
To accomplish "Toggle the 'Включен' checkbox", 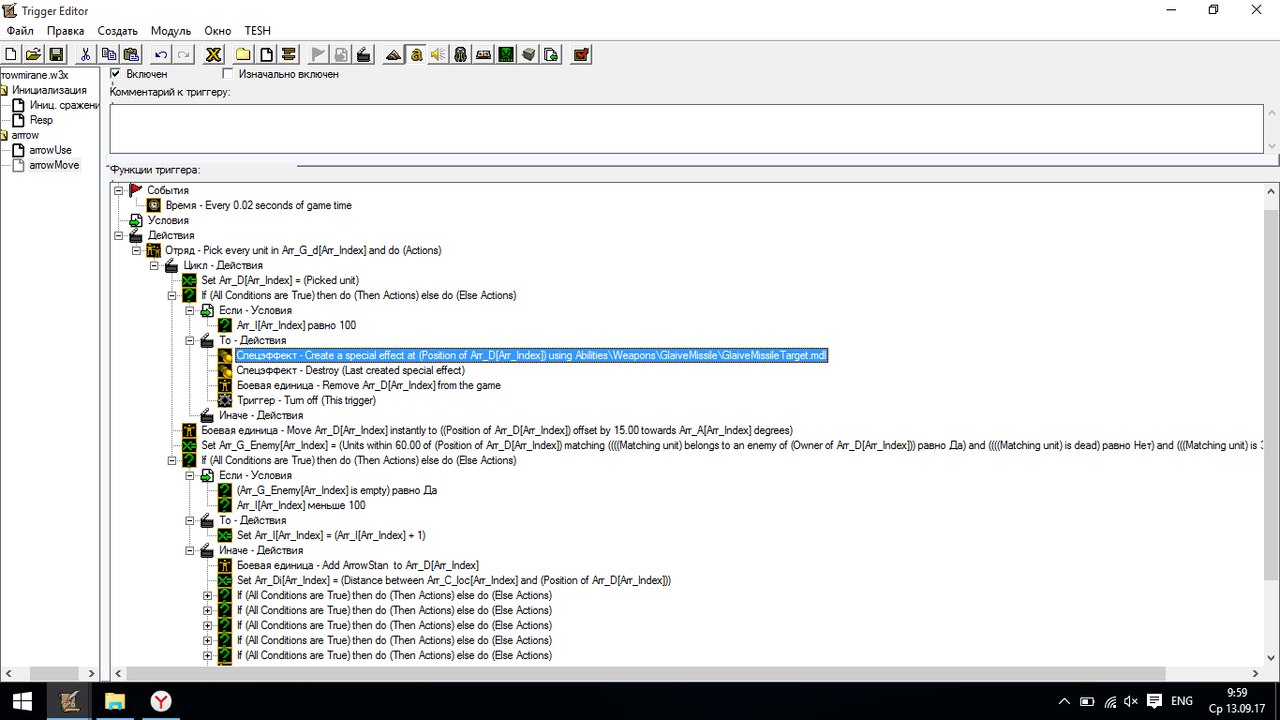I will (x=116, y=74).
